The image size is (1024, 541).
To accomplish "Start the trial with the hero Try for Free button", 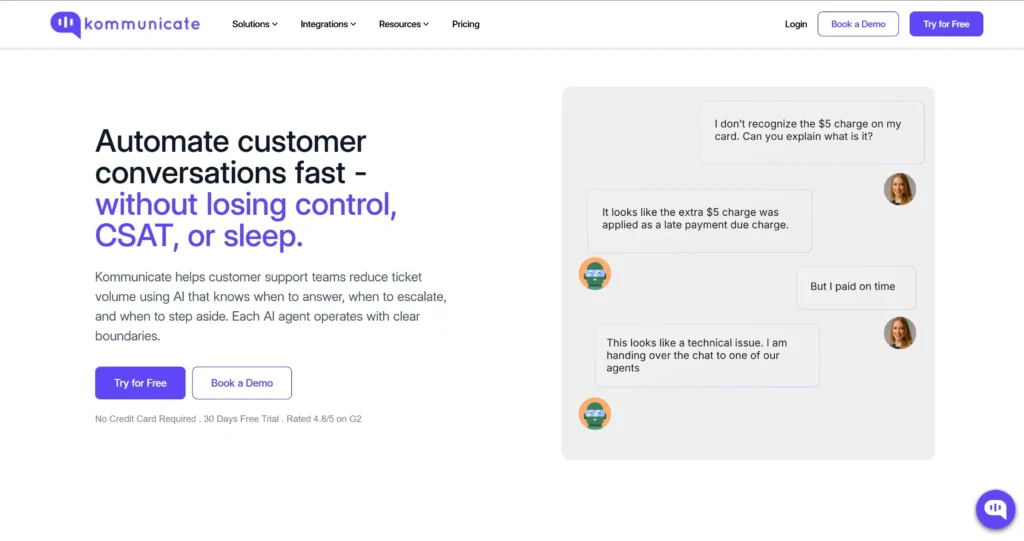I will coord(140,383).
